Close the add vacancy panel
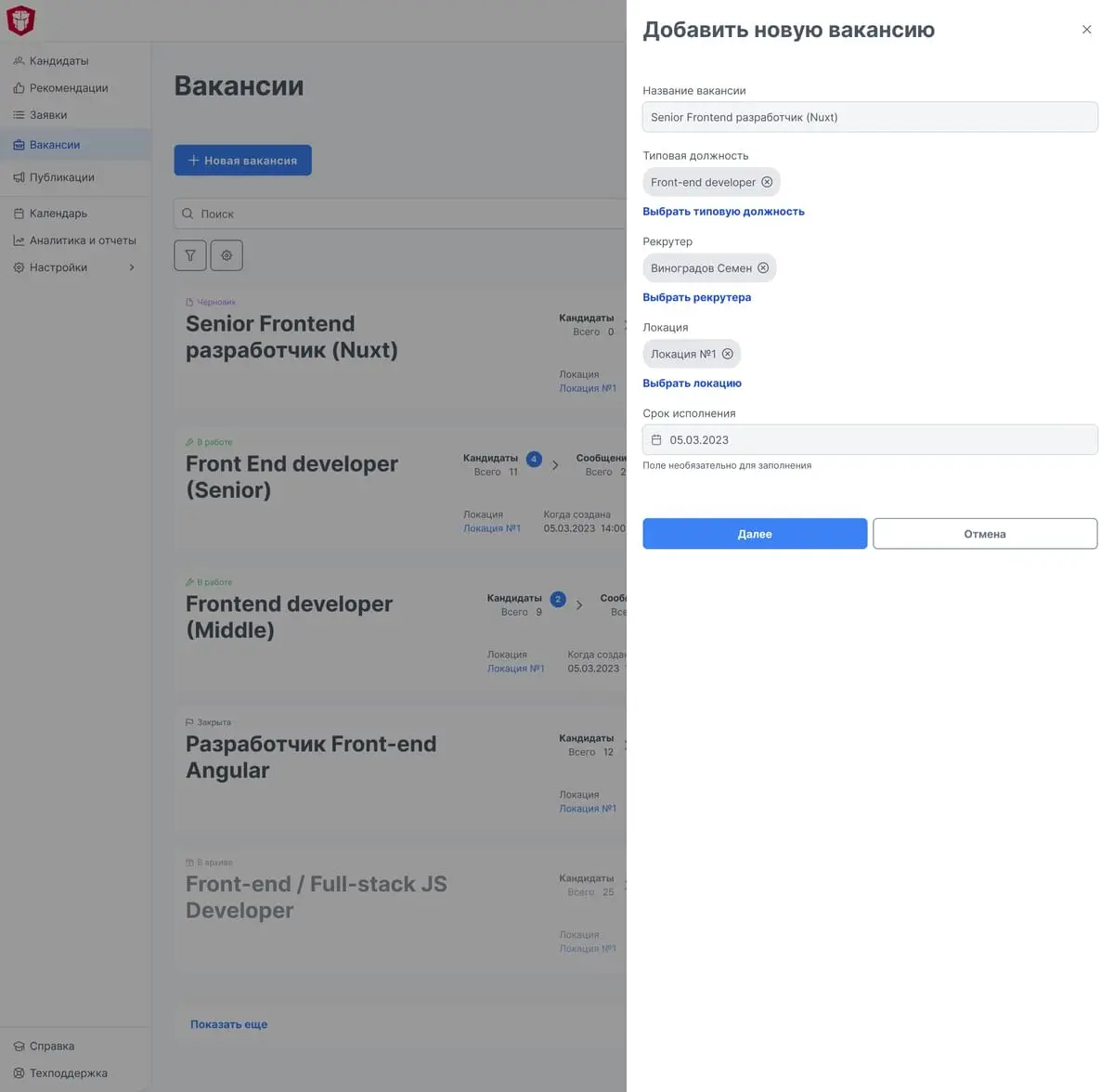This screenshot has height=1092, width=1114. point(1086,30)
